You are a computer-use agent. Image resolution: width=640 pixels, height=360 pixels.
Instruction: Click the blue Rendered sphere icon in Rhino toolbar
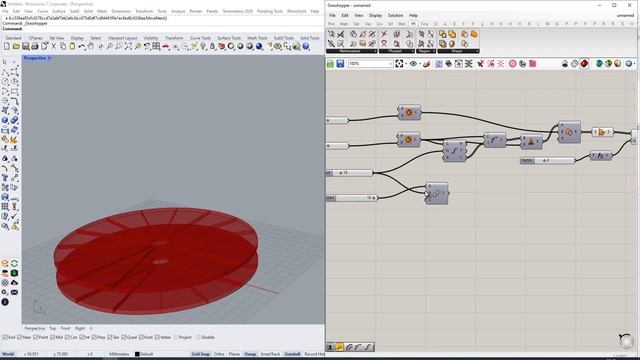coord(259,47)
